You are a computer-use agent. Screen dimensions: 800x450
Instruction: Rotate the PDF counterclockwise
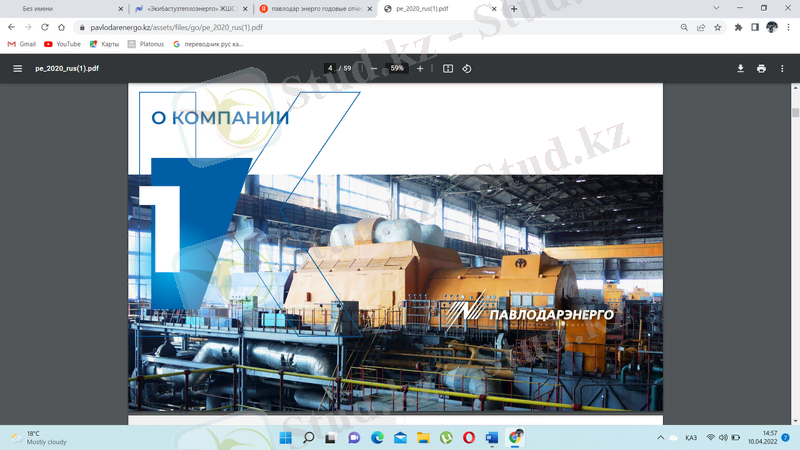point(467,68)
